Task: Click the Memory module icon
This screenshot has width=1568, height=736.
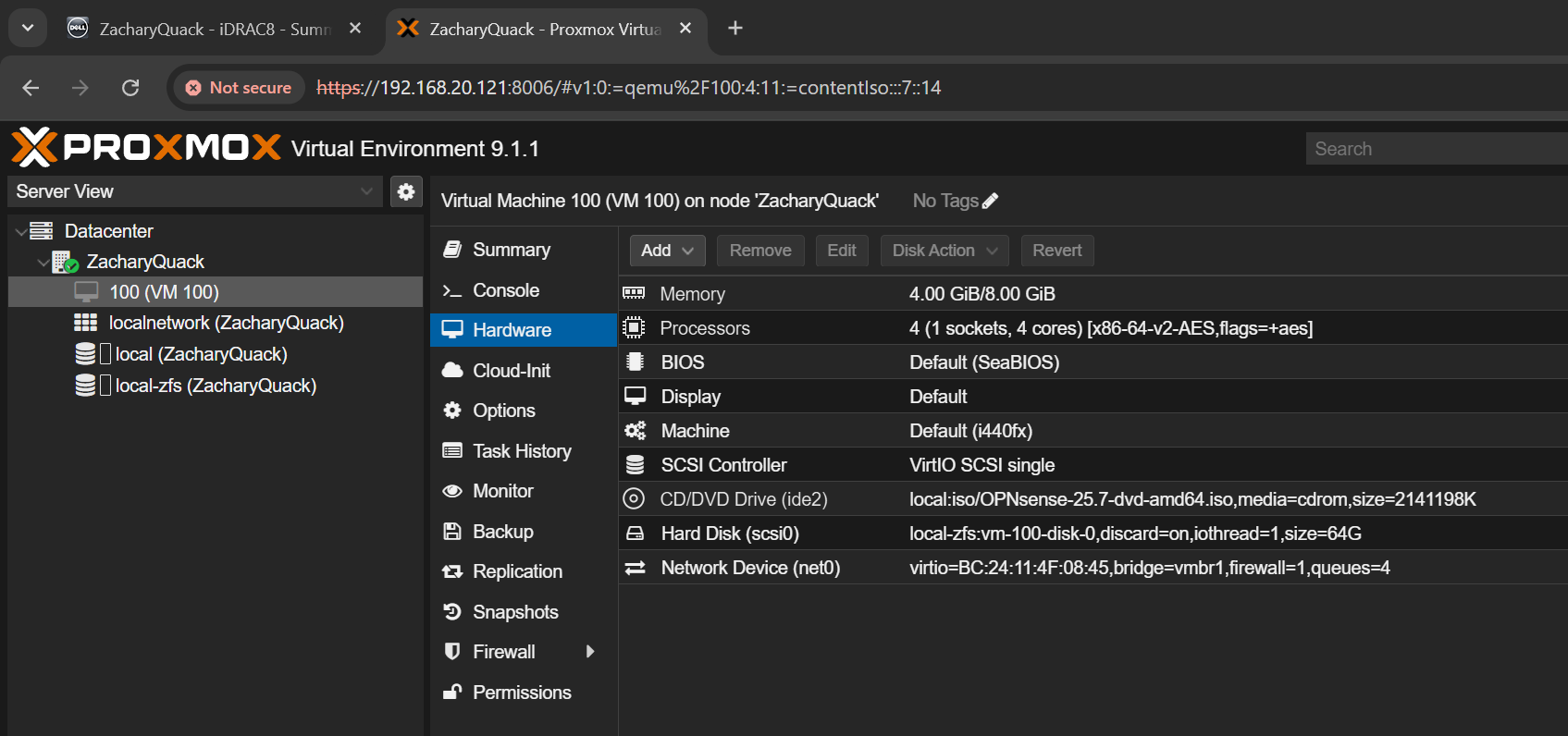Action: [634, 294]
